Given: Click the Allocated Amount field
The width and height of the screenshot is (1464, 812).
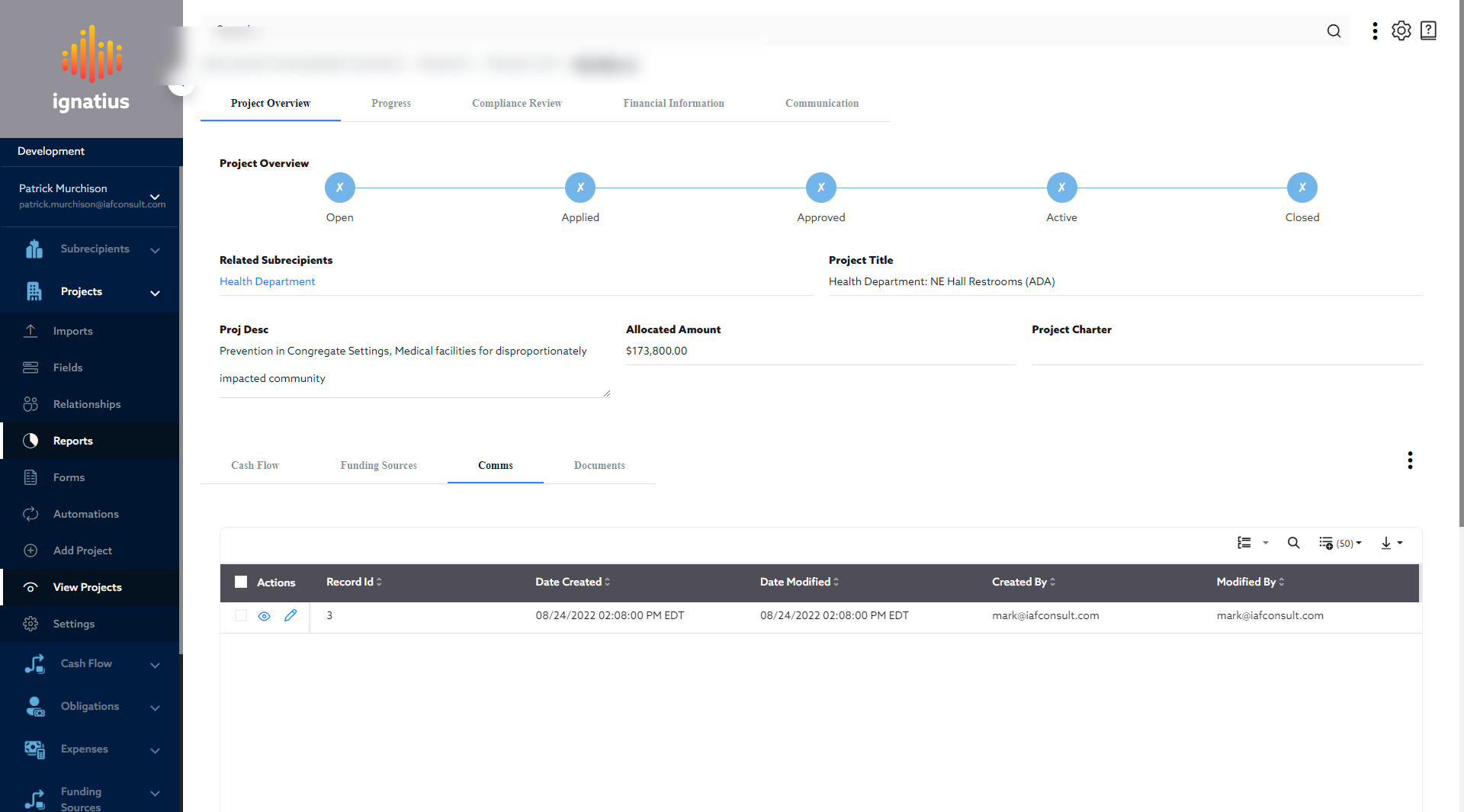Looking at the screenshot, I should 820,351.
